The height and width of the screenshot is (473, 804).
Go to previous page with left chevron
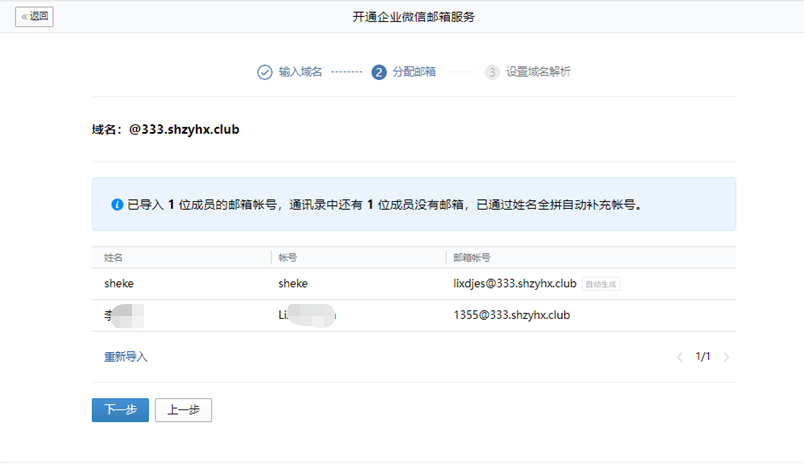tap(679, 357)
